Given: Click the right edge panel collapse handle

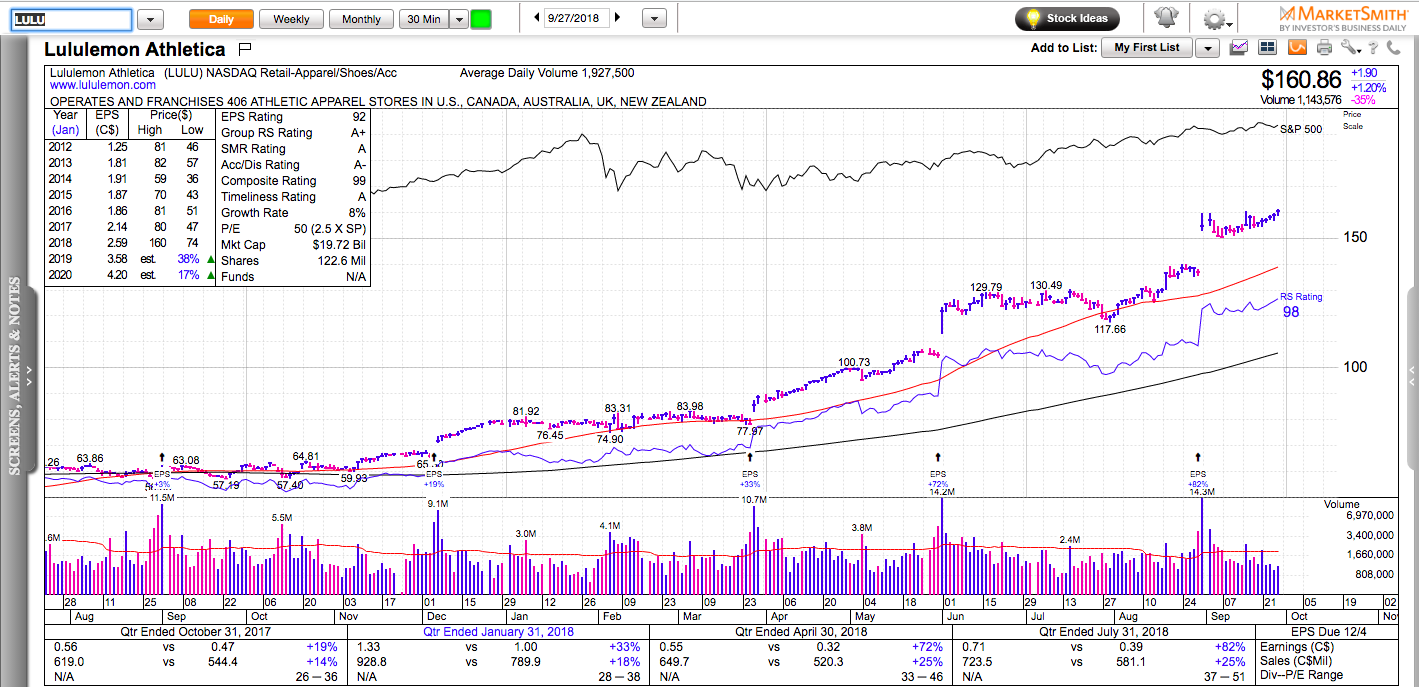Looking at the screenshot, I should tap(1411, 378).
